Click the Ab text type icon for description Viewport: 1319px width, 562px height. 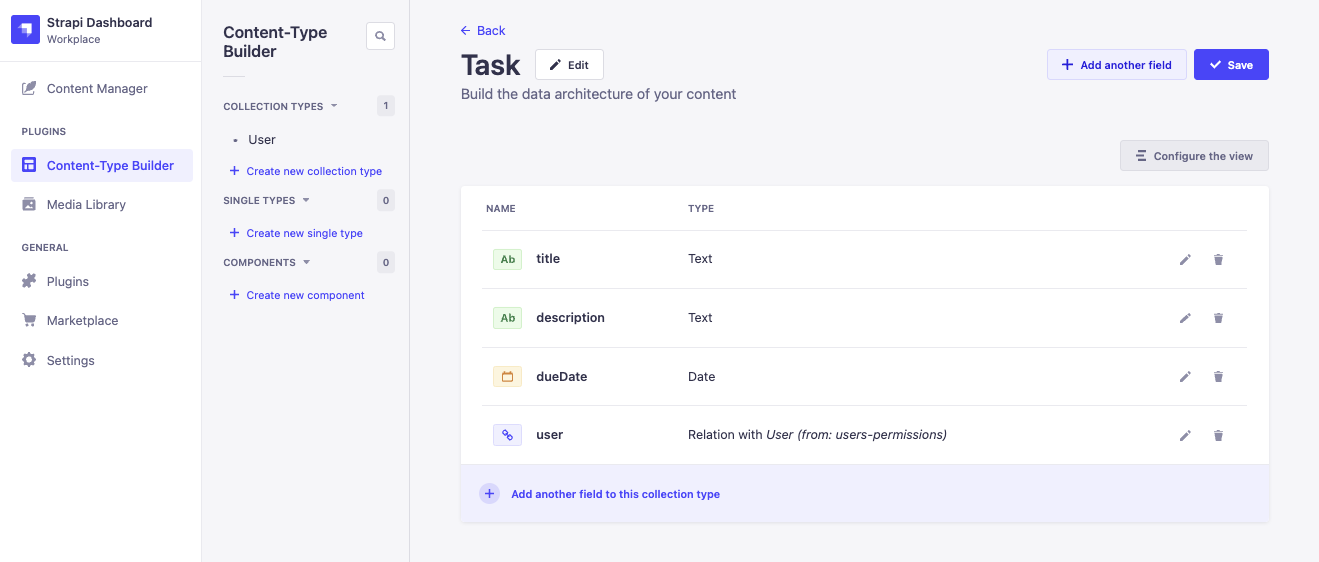click(507, 318)
